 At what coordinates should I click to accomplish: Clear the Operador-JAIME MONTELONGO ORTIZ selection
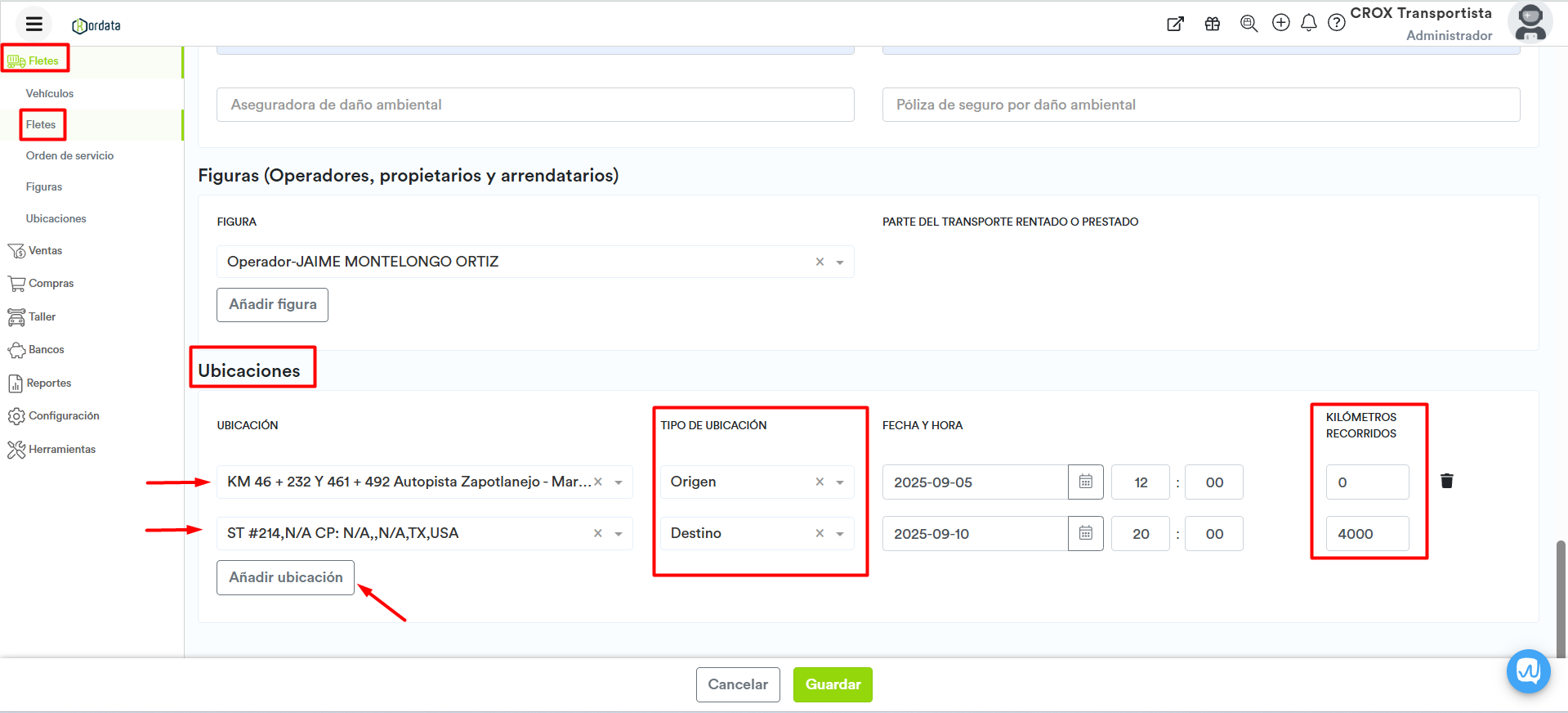[820, 262]
